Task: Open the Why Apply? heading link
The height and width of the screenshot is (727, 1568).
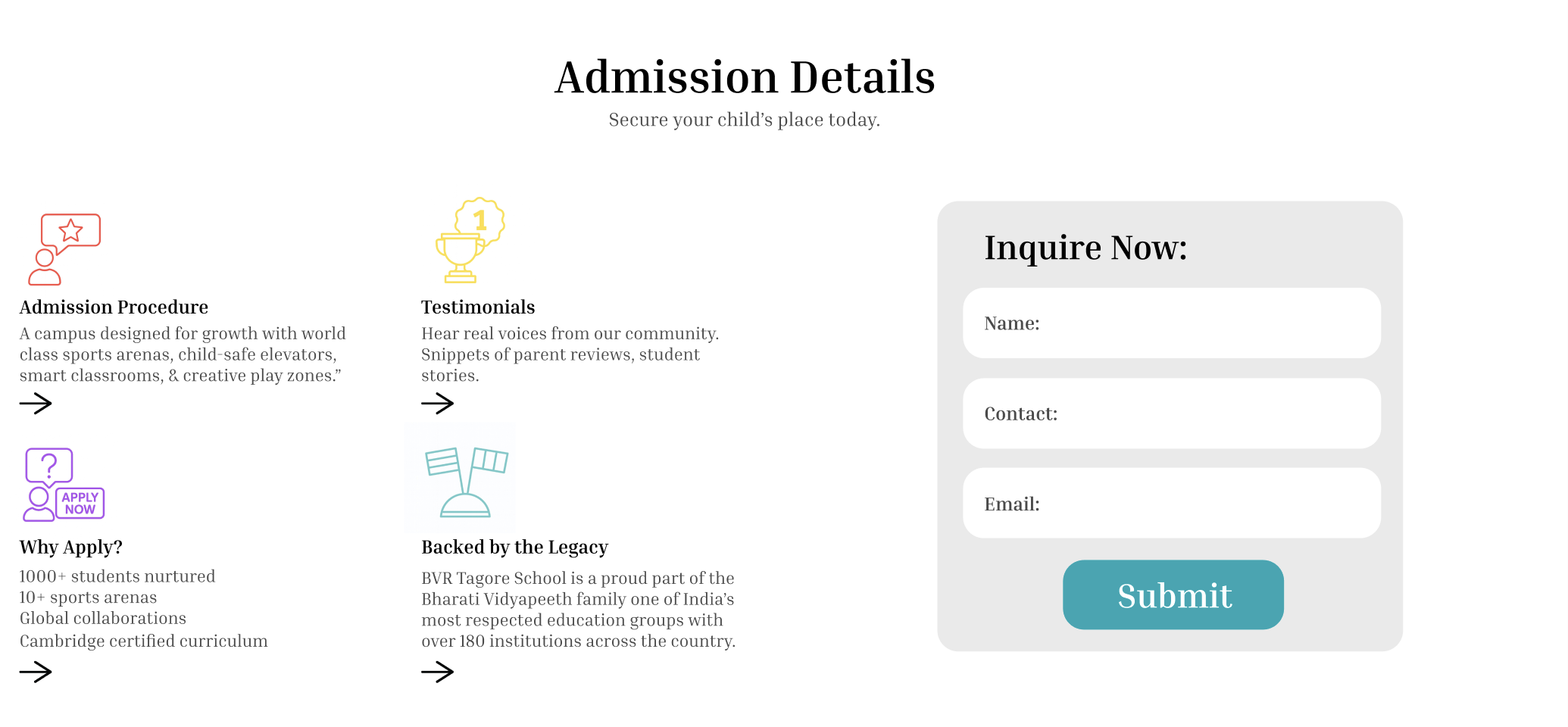Action: tap(70, 548)
